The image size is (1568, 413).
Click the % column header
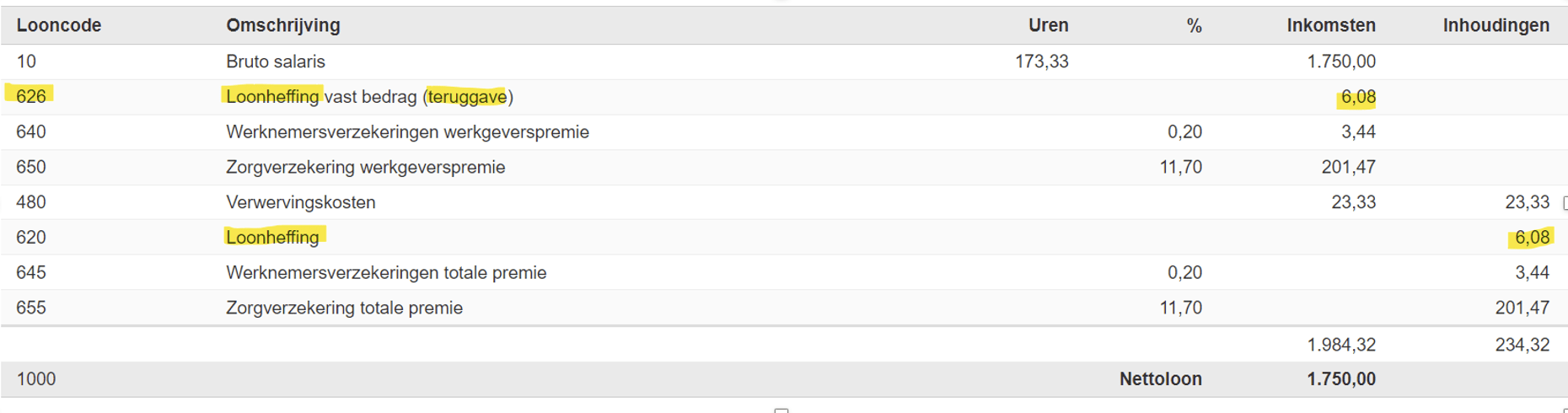click(x=1194, y=26)
